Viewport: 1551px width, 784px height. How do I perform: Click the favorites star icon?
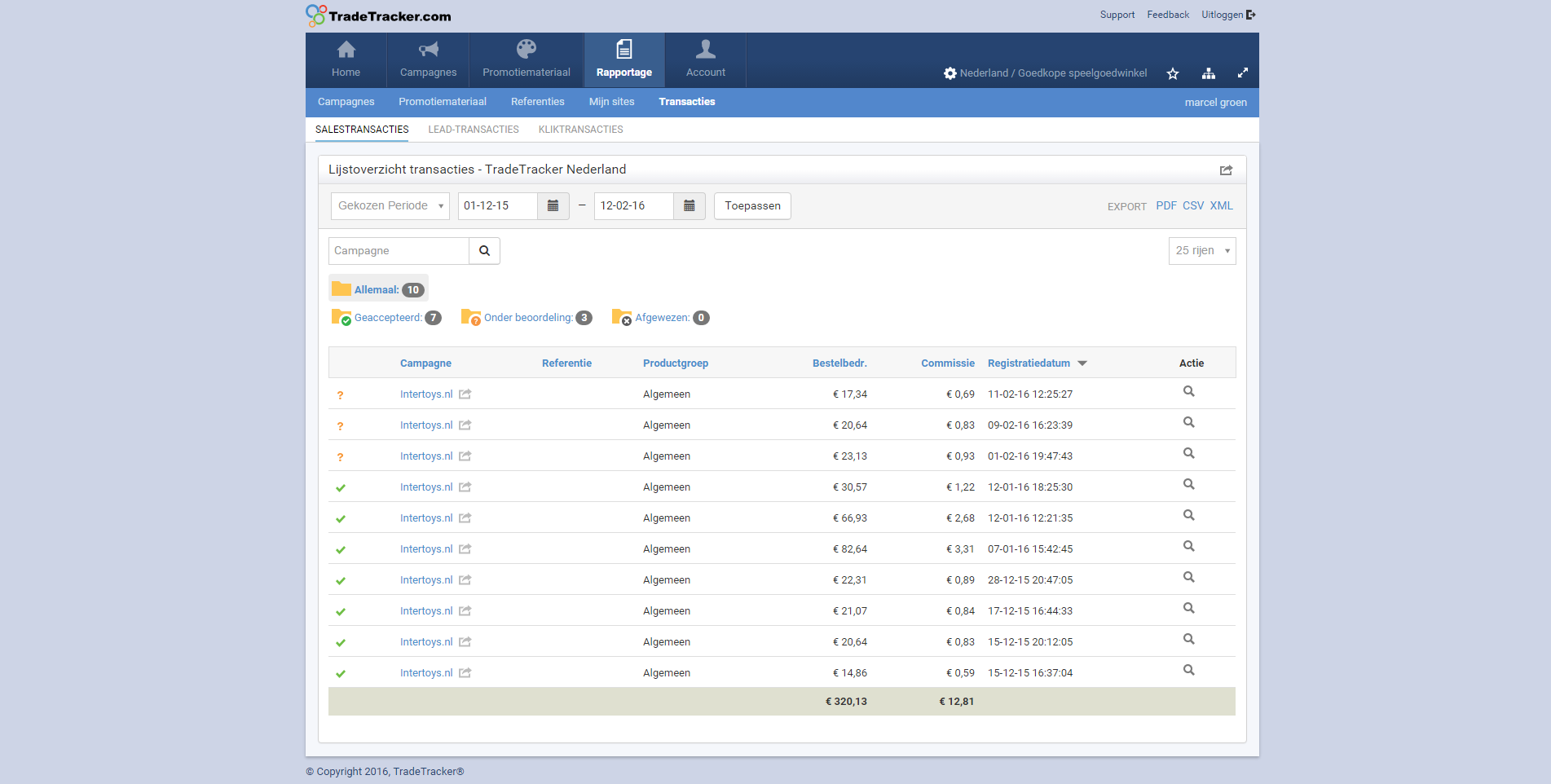point(1173,73)
